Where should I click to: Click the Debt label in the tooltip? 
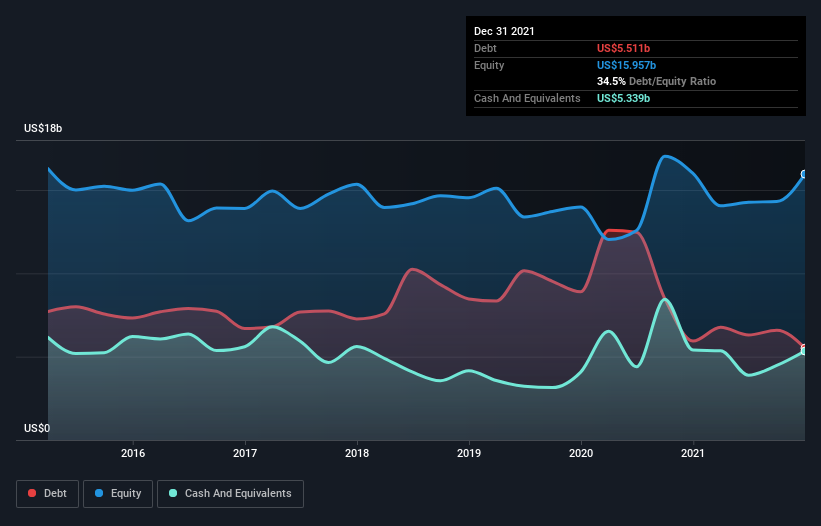click(x=485, y=48)
